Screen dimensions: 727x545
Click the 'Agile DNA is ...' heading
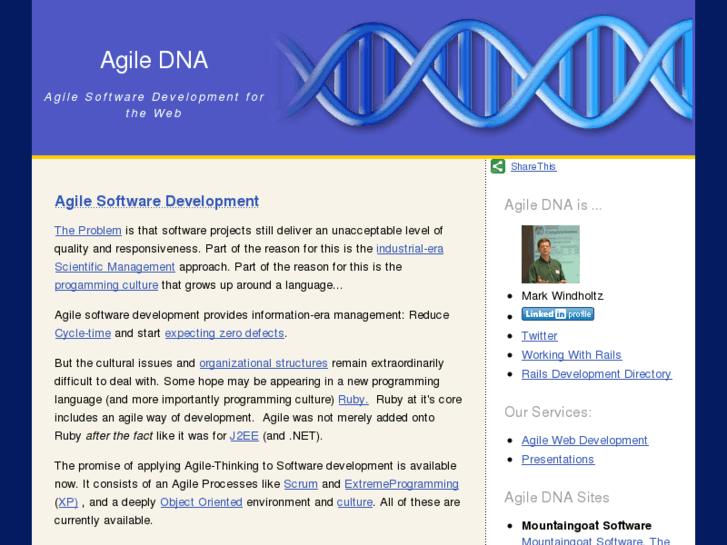tap(553, 205)
